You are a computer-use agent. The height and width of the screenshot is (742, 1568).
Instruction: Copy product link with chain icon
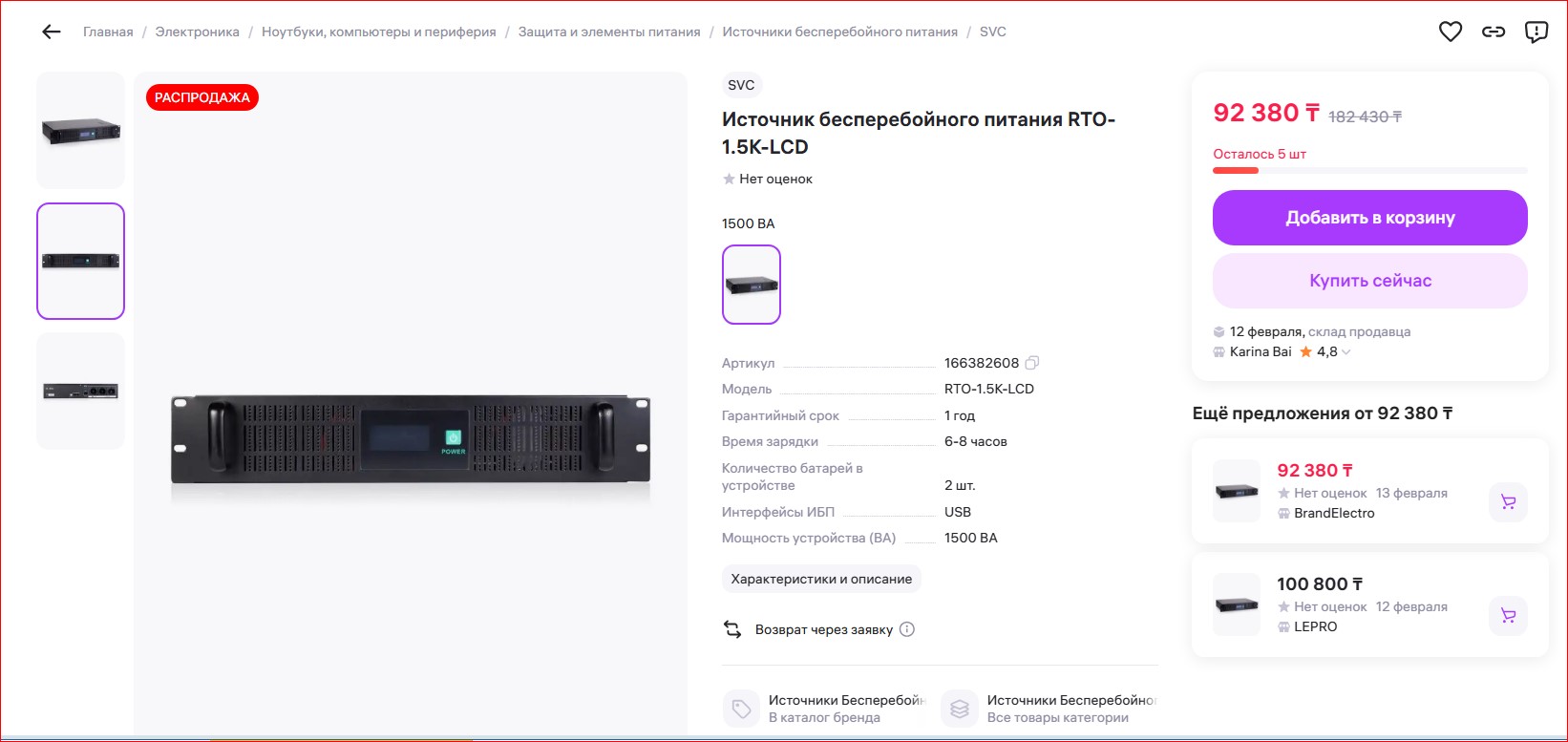(x=1494, y=32)
